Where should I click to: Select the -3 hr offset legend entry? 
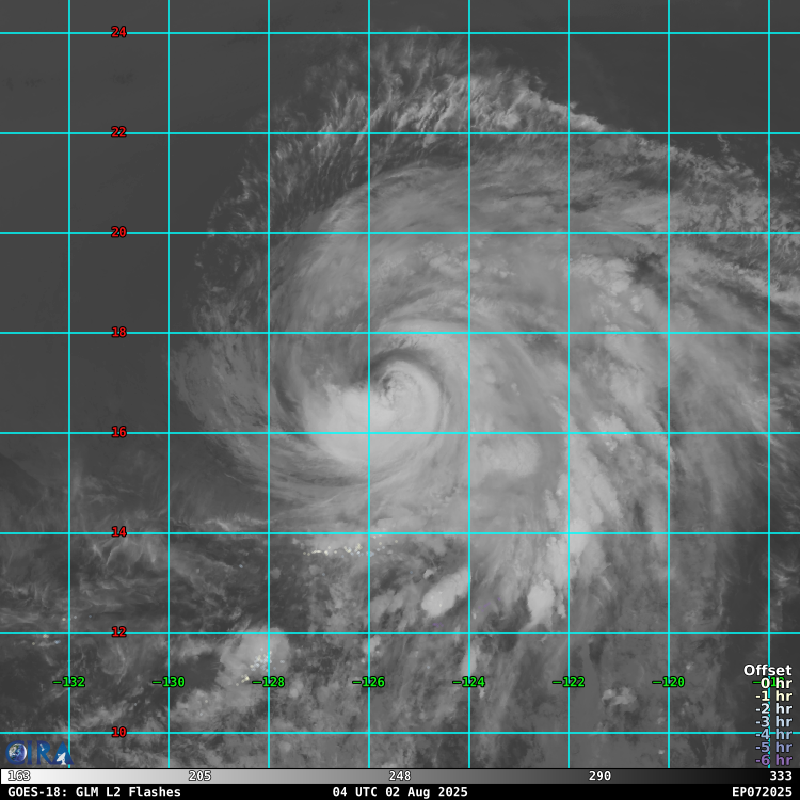tap(773, 722)
